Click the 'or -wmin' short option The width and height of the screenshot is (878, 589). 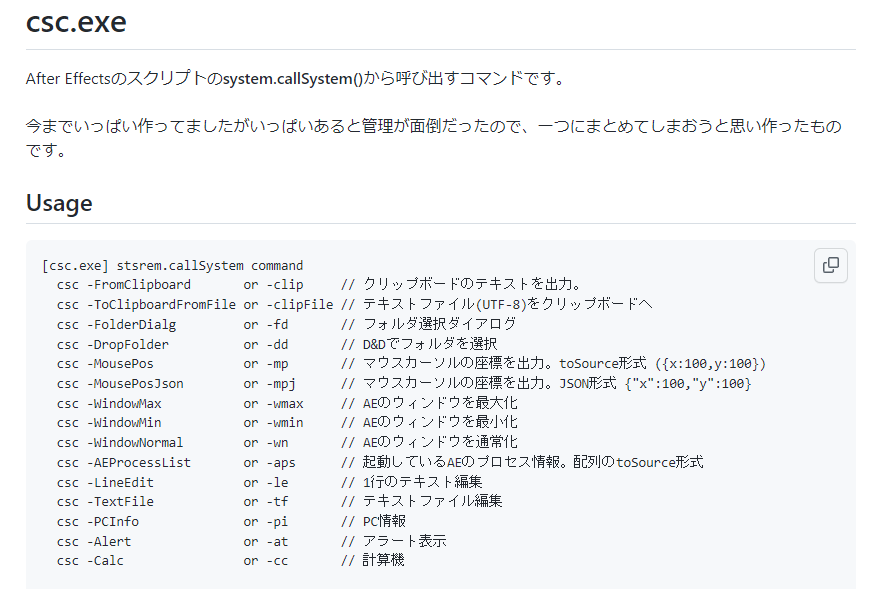tap(273, 423)
